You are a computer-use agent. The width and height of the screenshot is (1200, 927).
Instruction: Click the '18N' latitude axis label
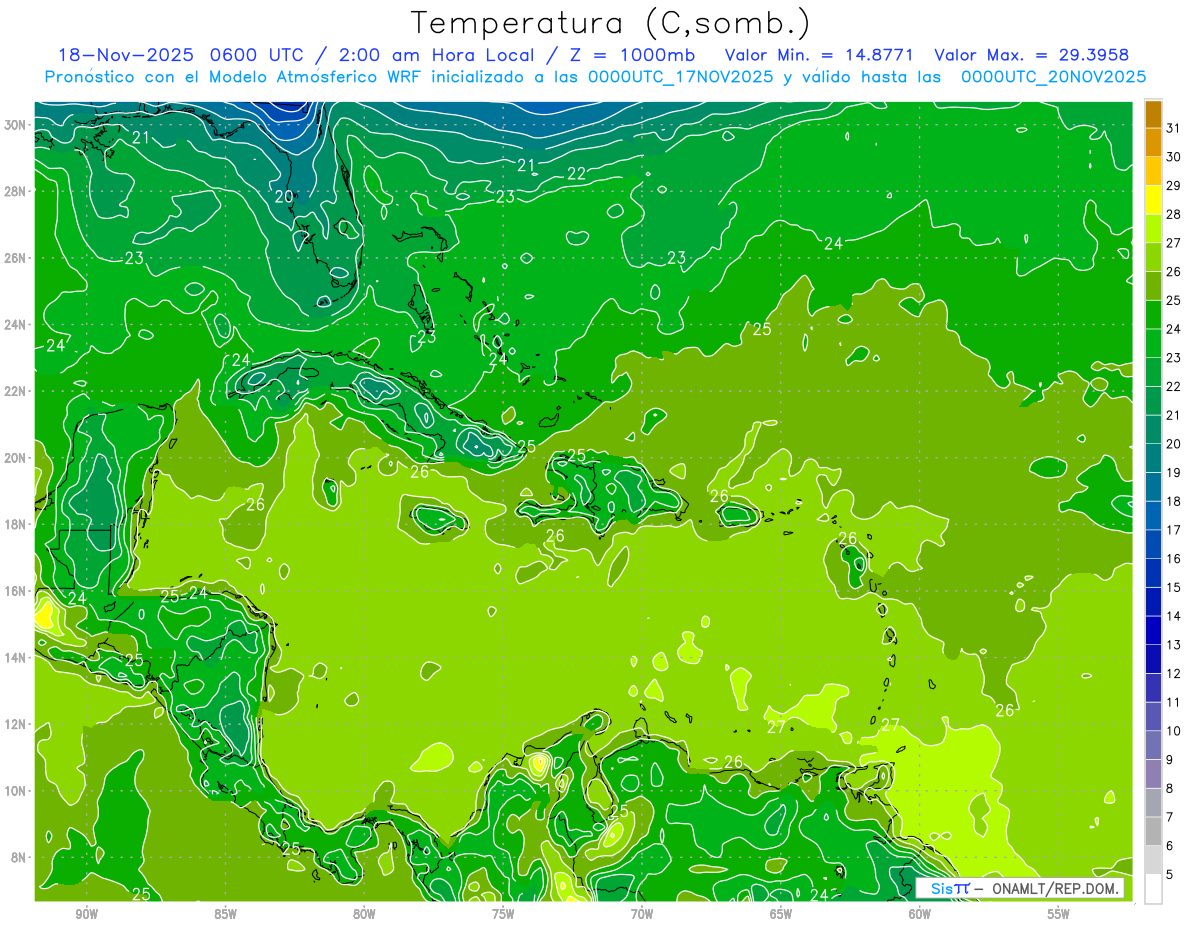(16, 524)
